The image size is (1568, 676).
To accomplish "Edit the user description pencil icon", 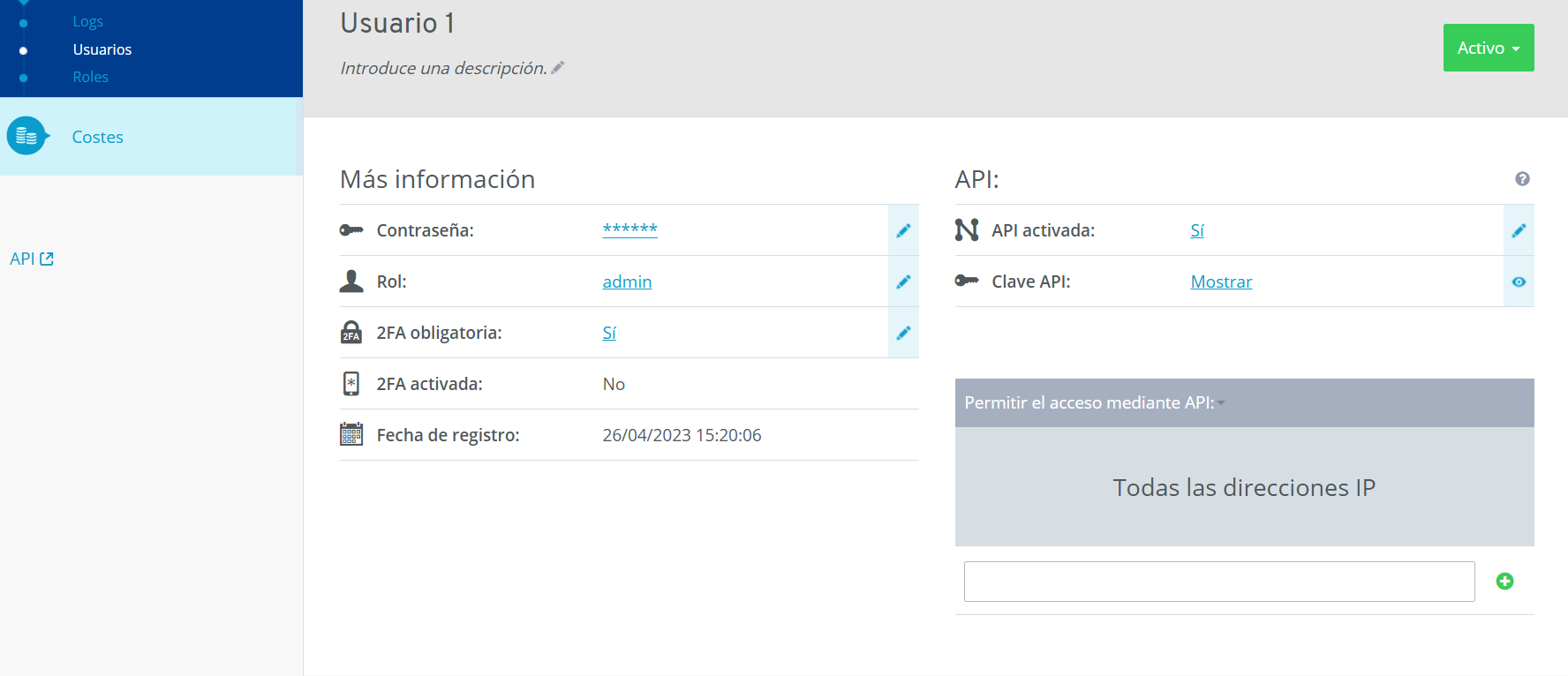I will (x=558, y=68).
